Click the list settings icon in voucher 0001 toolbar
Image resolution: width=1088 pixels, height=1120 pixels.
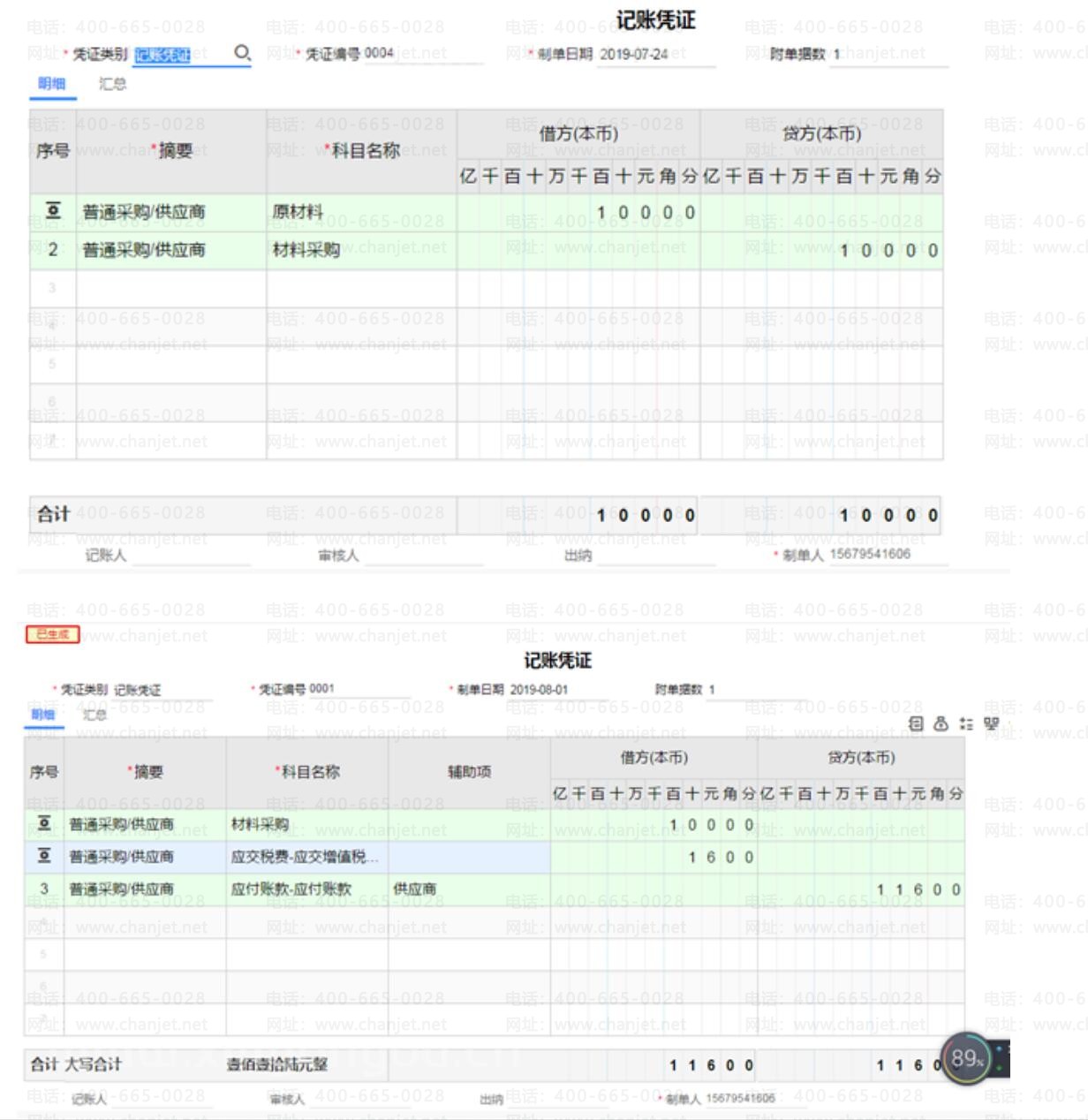click(966, 723)
